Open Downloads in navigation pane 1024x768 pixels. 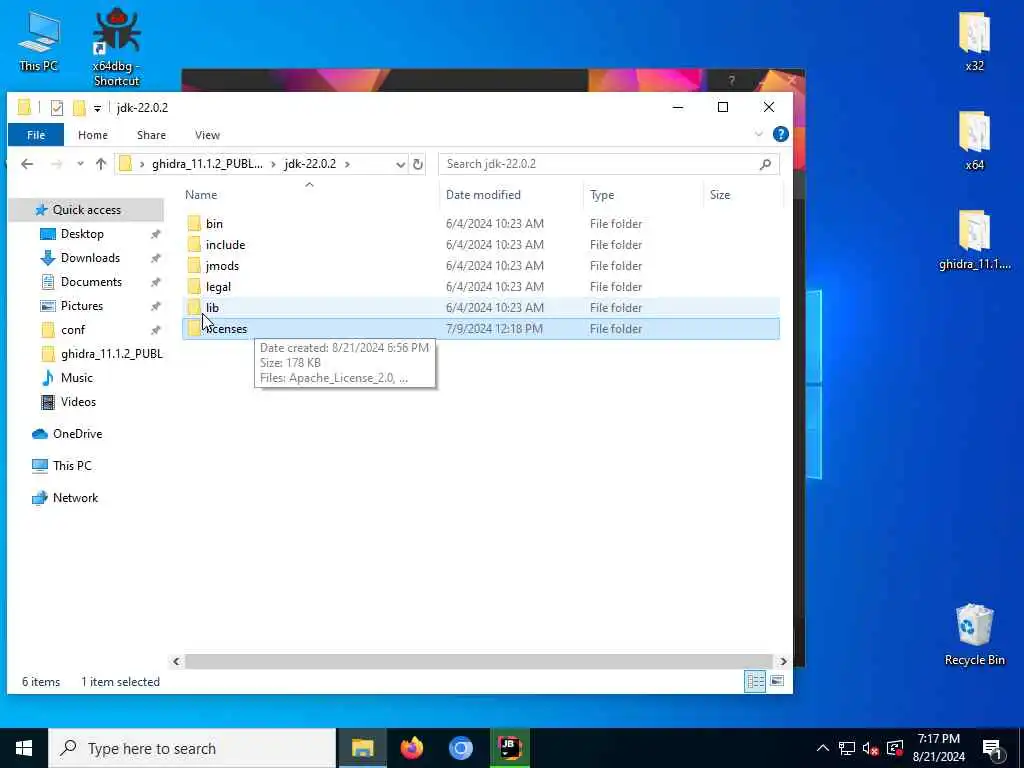(x=90, y=258)
